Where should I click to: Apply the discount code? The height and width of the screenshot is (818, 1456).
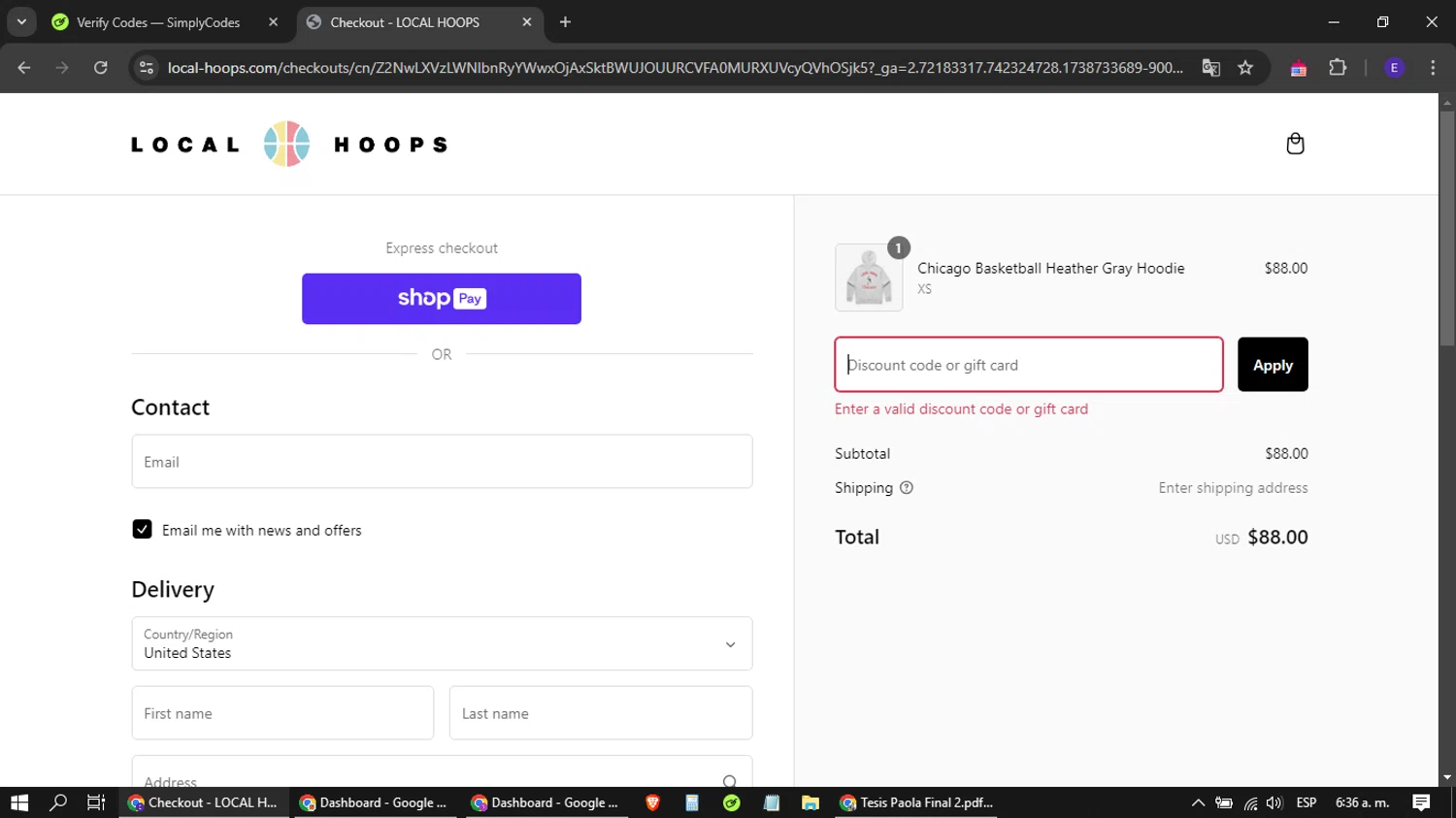coord(1273,365)
